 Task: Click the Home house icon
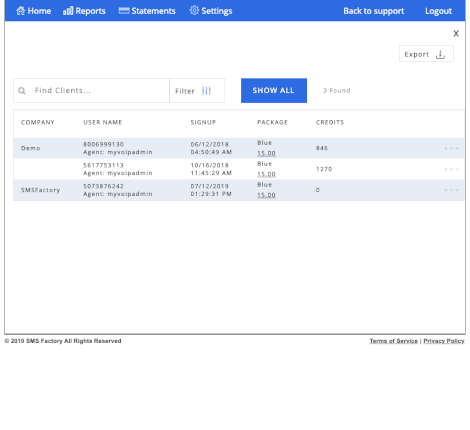point(21,11)
